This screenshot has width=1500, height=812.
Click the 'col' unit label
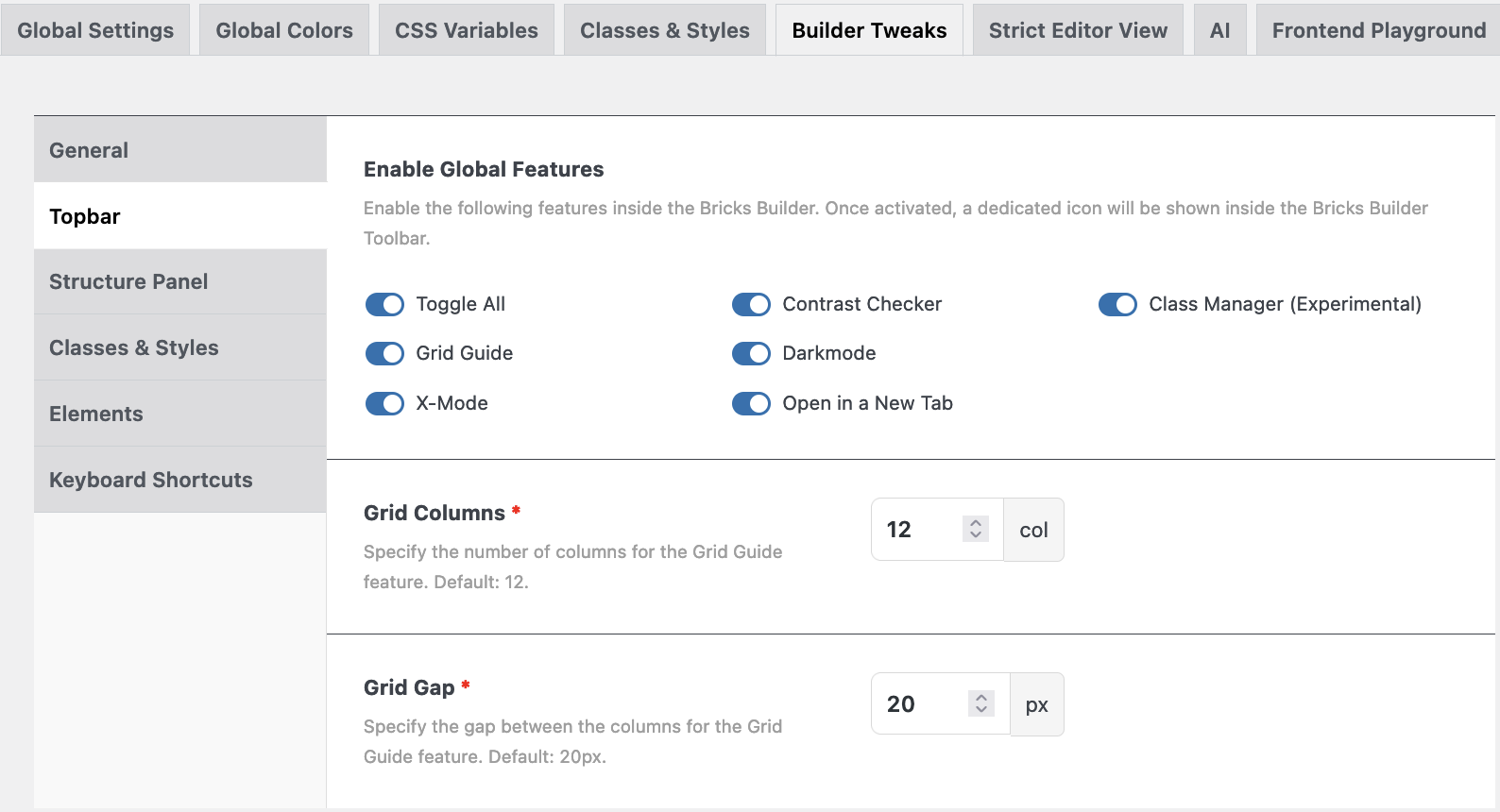[x=1033, y=530]
